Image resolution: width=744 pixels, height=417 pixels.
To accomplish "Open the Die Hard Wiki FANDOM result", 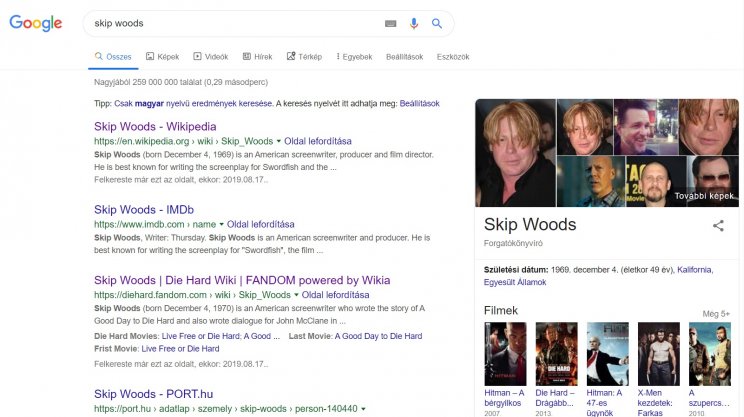I will click(x=242, y=280).
